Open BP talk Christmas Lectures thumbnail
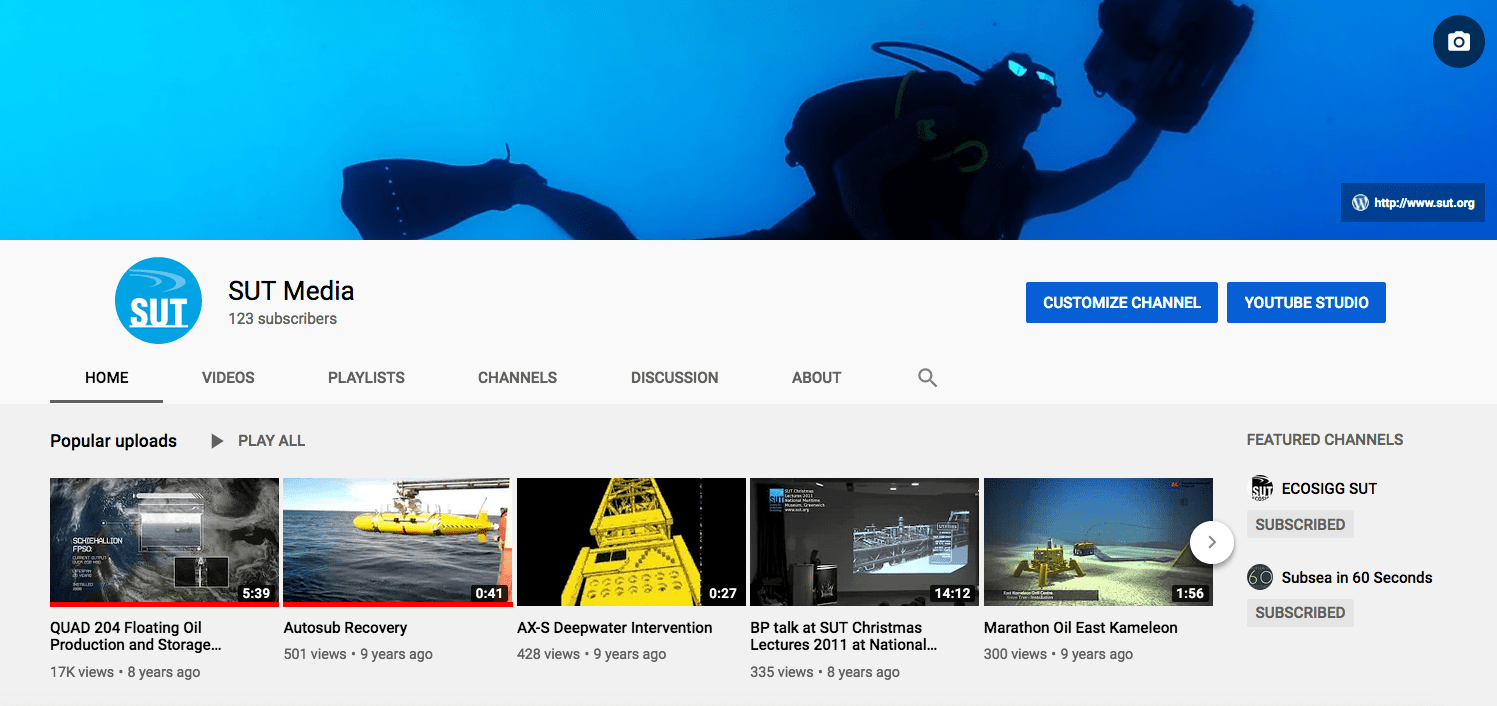Image resolution: width=1497 pixels, height=706 pixels. pos(865,542)
